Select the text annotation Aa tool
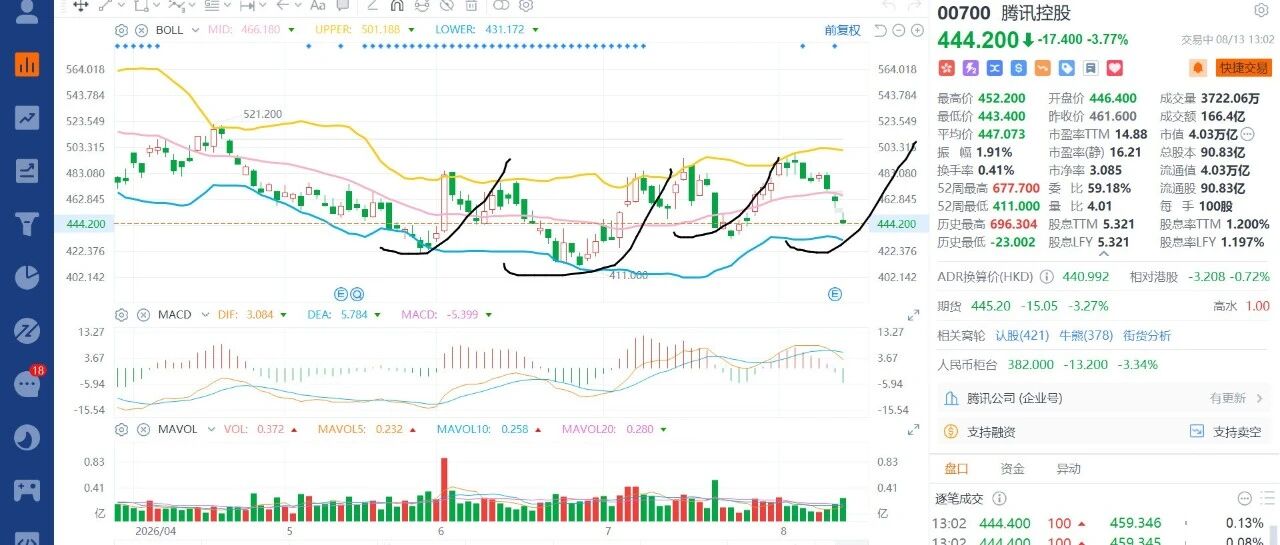 [x=318, y=6]
